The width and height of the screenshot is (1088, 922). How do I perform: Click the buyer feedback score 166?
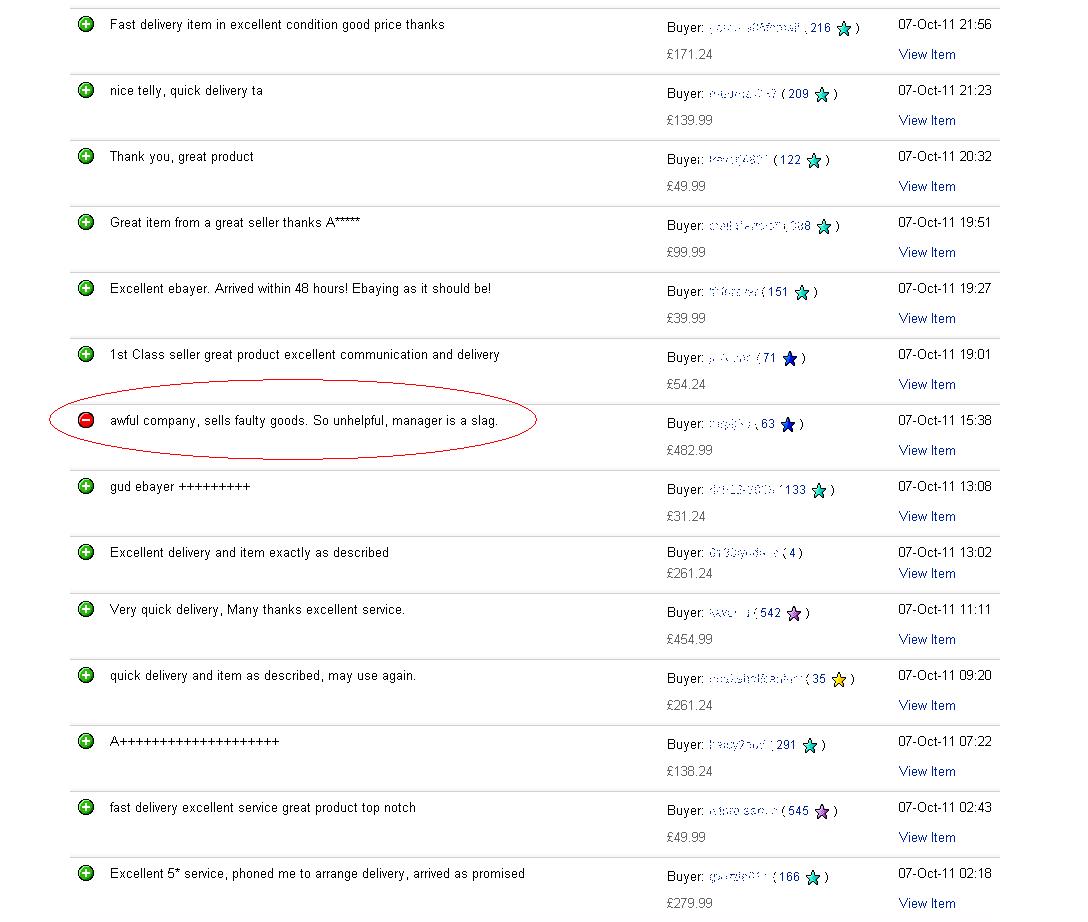789,877
